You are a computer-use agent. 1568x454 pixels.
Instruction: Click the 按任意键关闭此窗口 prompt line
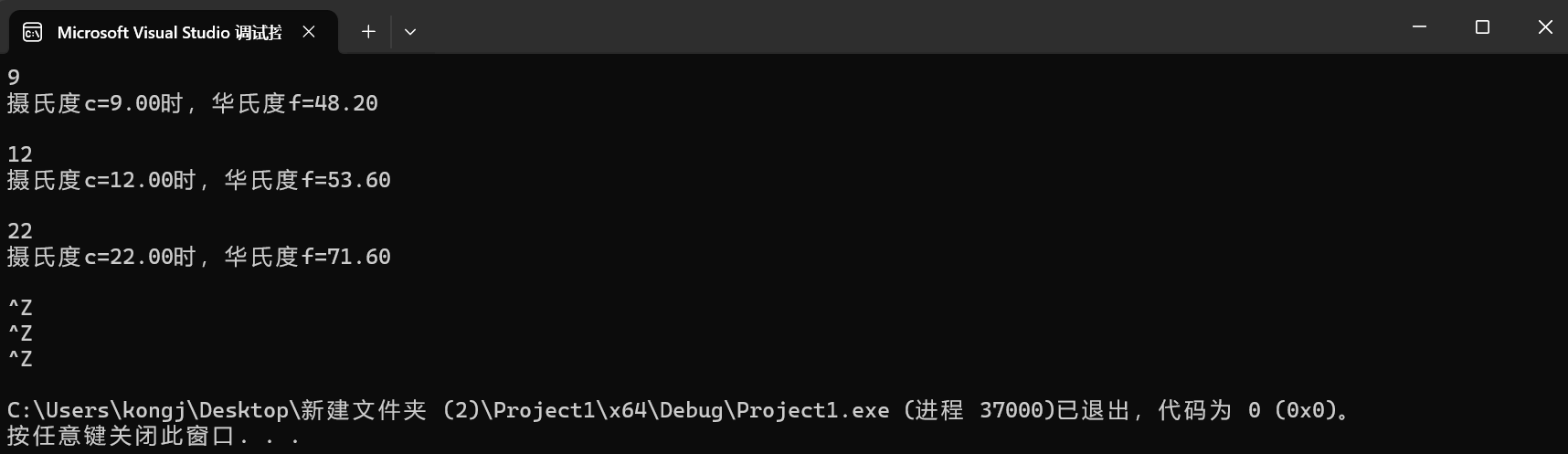[154, 436]
